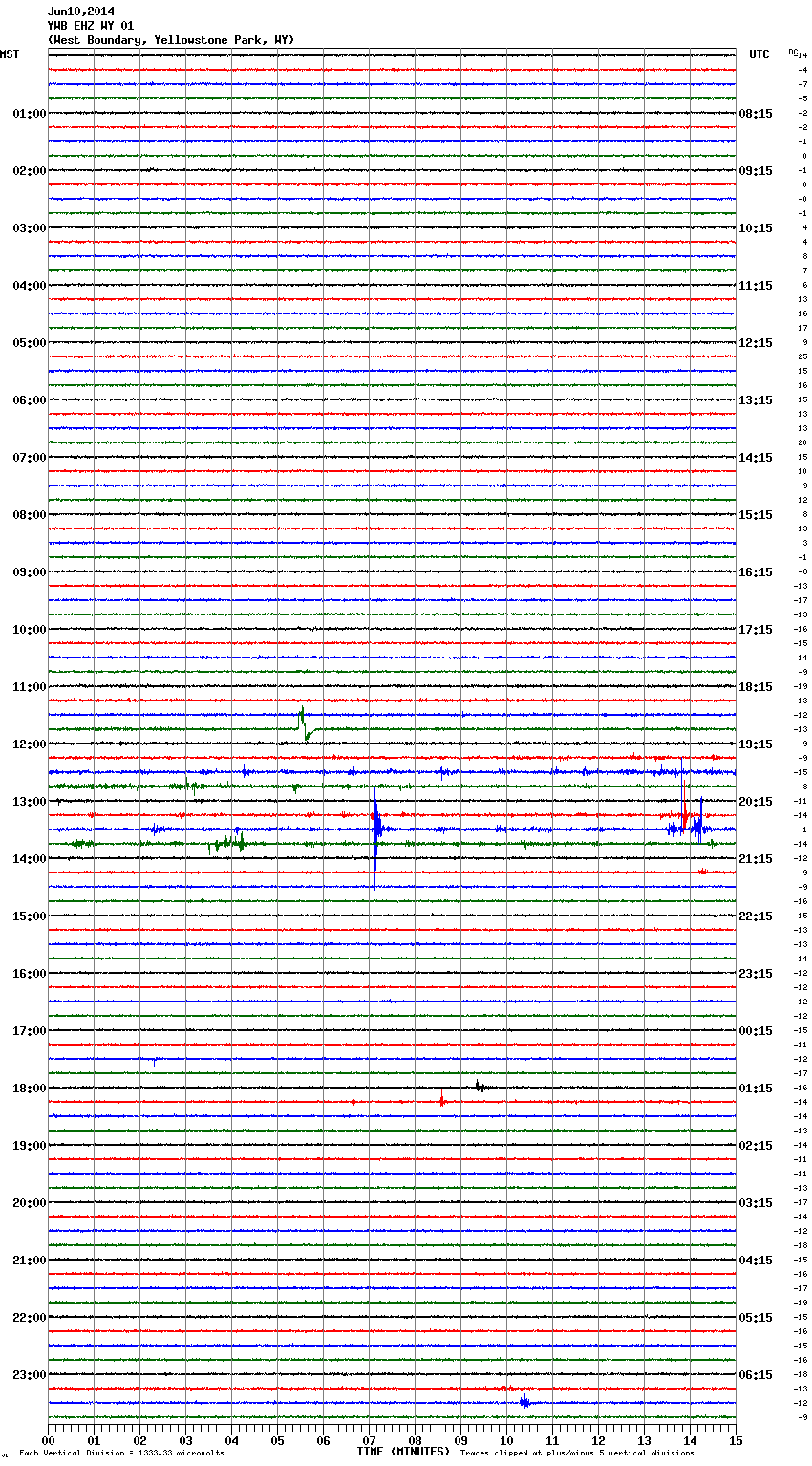Screen dimensions: 812x1466
Task: Click "Each Vertical Division = 1333.33 microvolts" note
Action: 121,1453
